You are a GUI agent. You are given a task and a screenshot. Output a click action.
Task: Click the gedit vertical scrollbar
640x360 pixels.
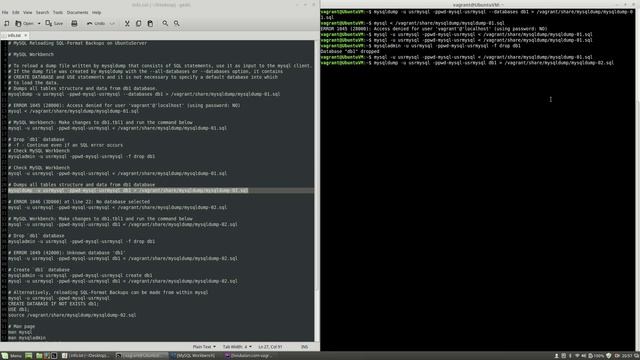[x=317, y=191]
